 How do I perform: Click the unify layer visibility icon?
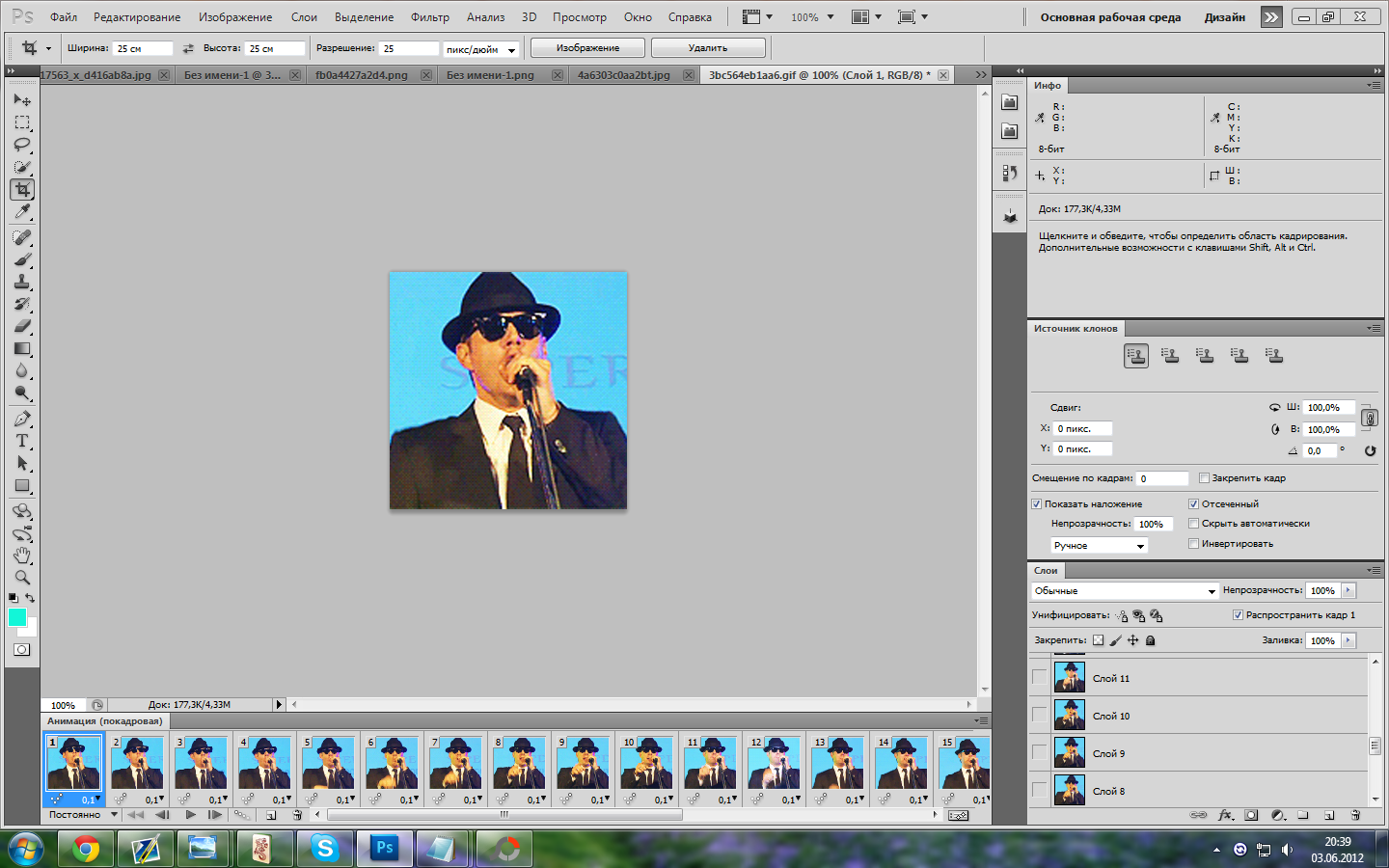[x=1139, y=615]
